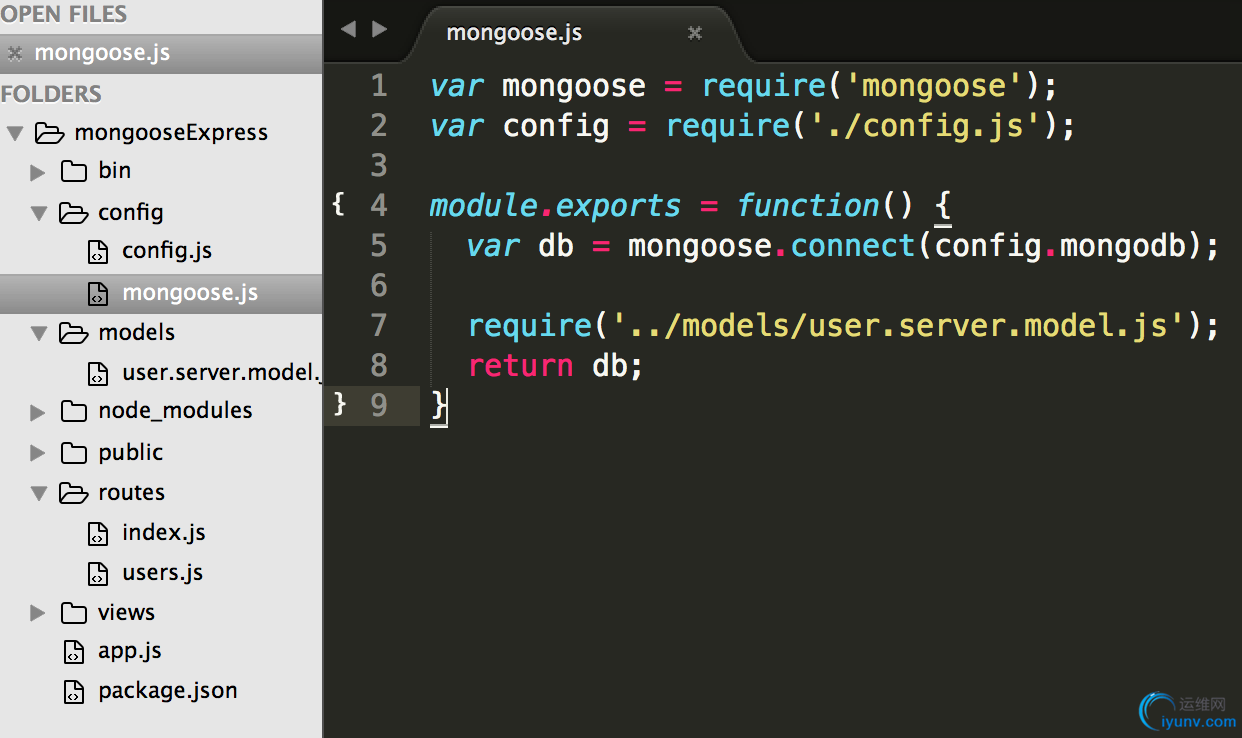Close mongoose.js in the Open Files list
Image resolution: width=1242 pixels, height=738 pixels.
[x=15, y=53]
